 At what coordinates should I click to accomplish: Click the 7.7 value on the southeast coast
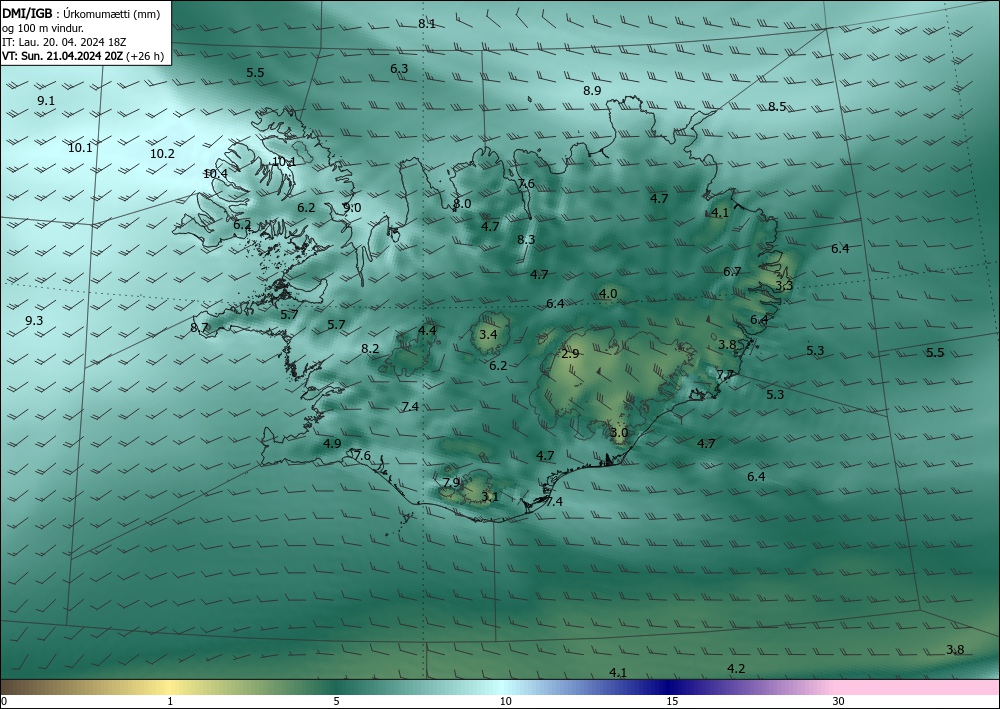tap(724, 375)
